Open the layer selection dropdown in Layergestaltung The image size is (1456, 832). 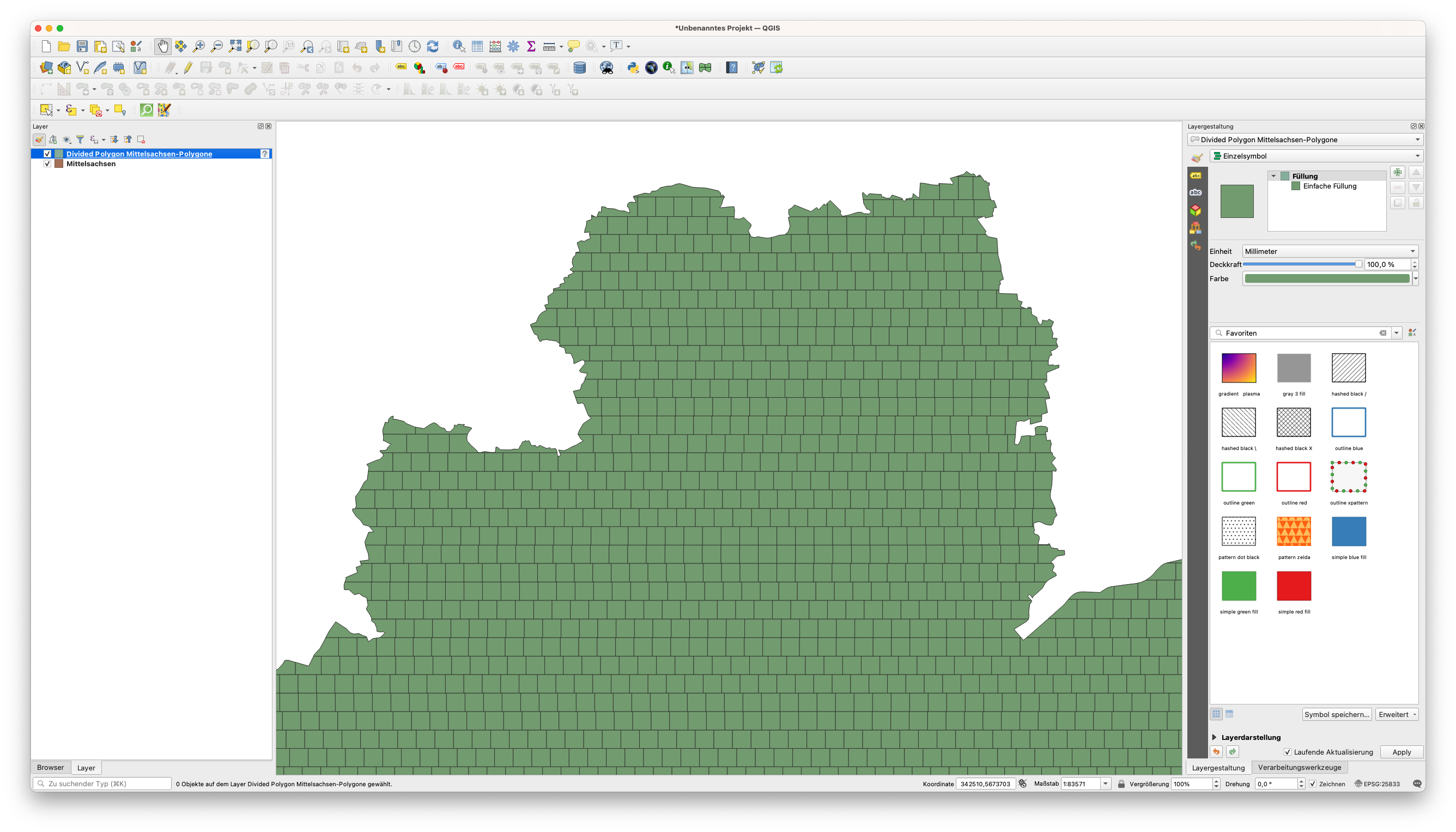1305,139
